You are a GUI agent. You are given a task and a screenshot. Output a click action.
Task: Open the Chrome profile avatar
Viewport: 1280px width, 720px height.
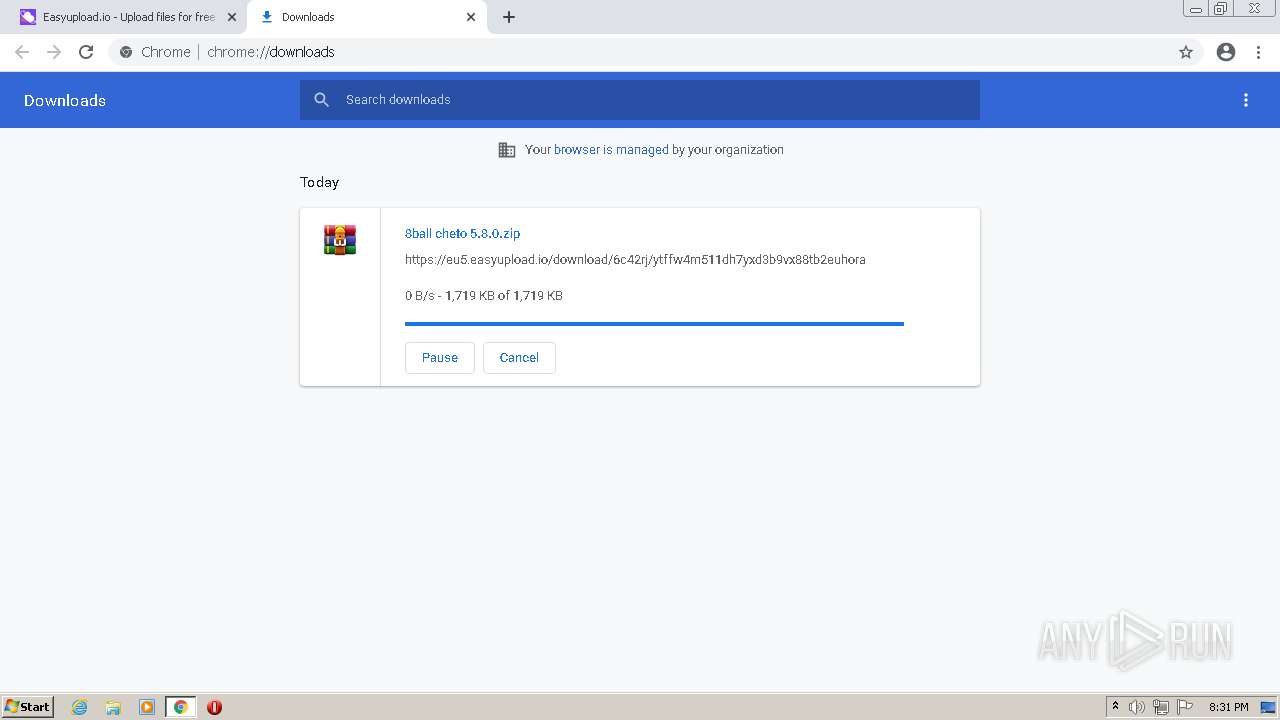click(1226, 52)
